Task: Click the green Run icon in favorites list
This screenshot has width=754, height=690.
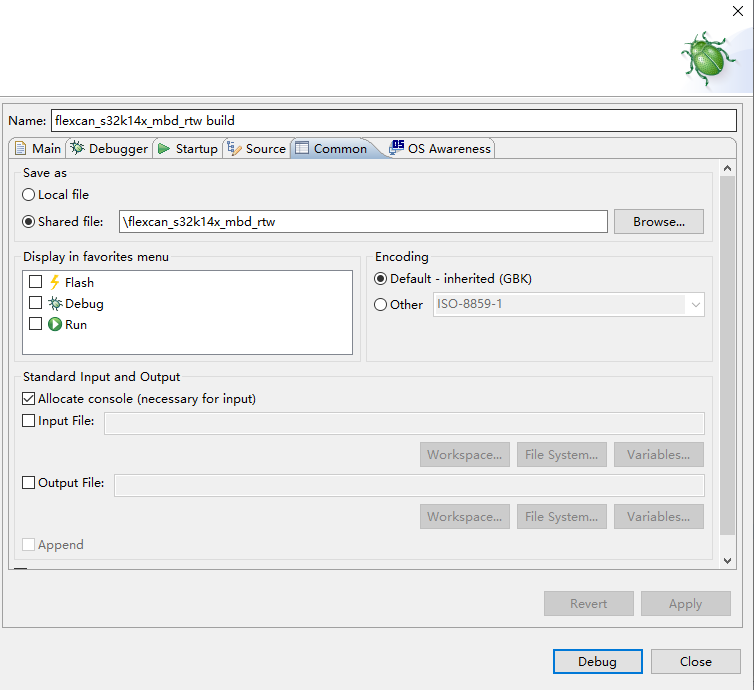Action: click(55, 325)
